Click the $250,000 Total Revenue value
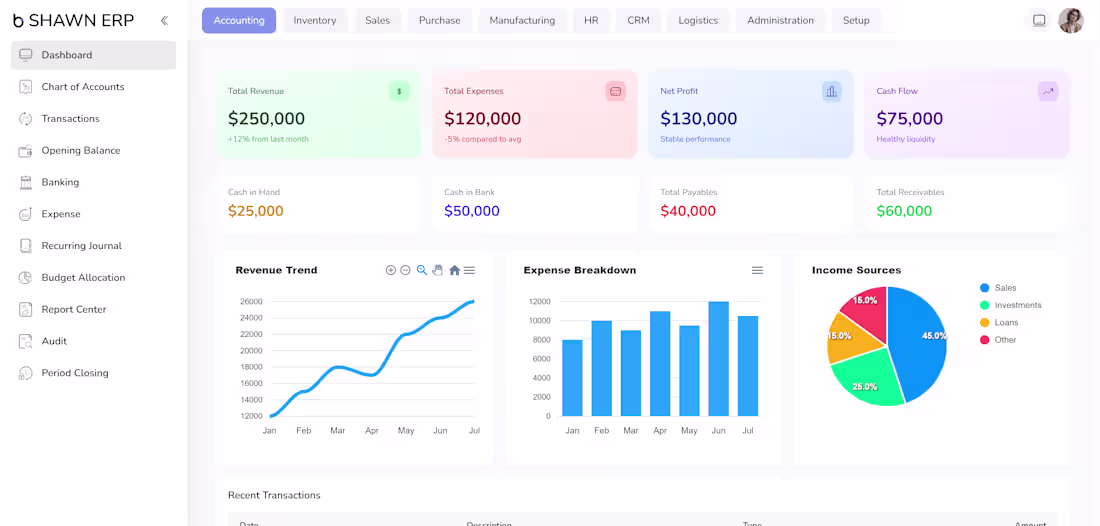 coord(267,119)
